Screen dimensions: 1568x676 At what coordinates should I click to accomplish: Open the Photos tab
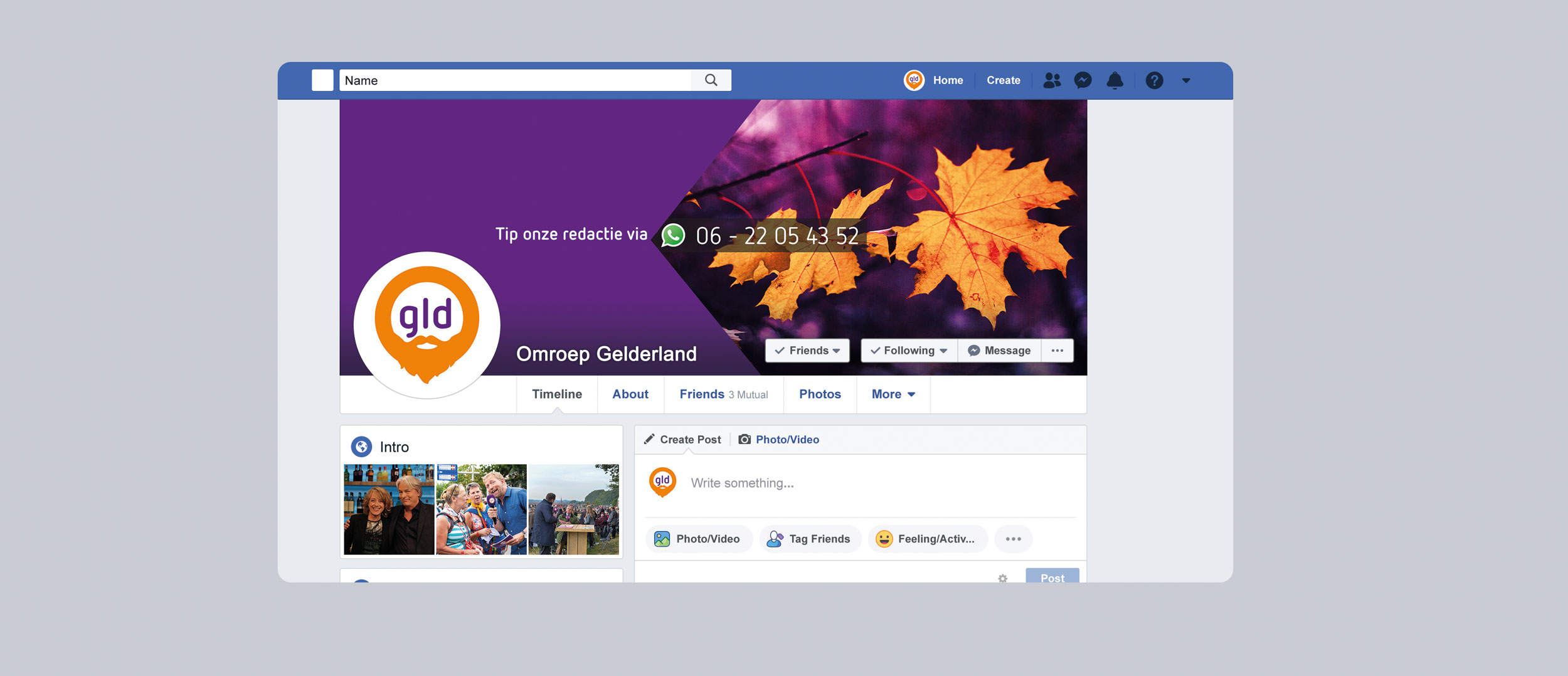[x=820, y=394]
